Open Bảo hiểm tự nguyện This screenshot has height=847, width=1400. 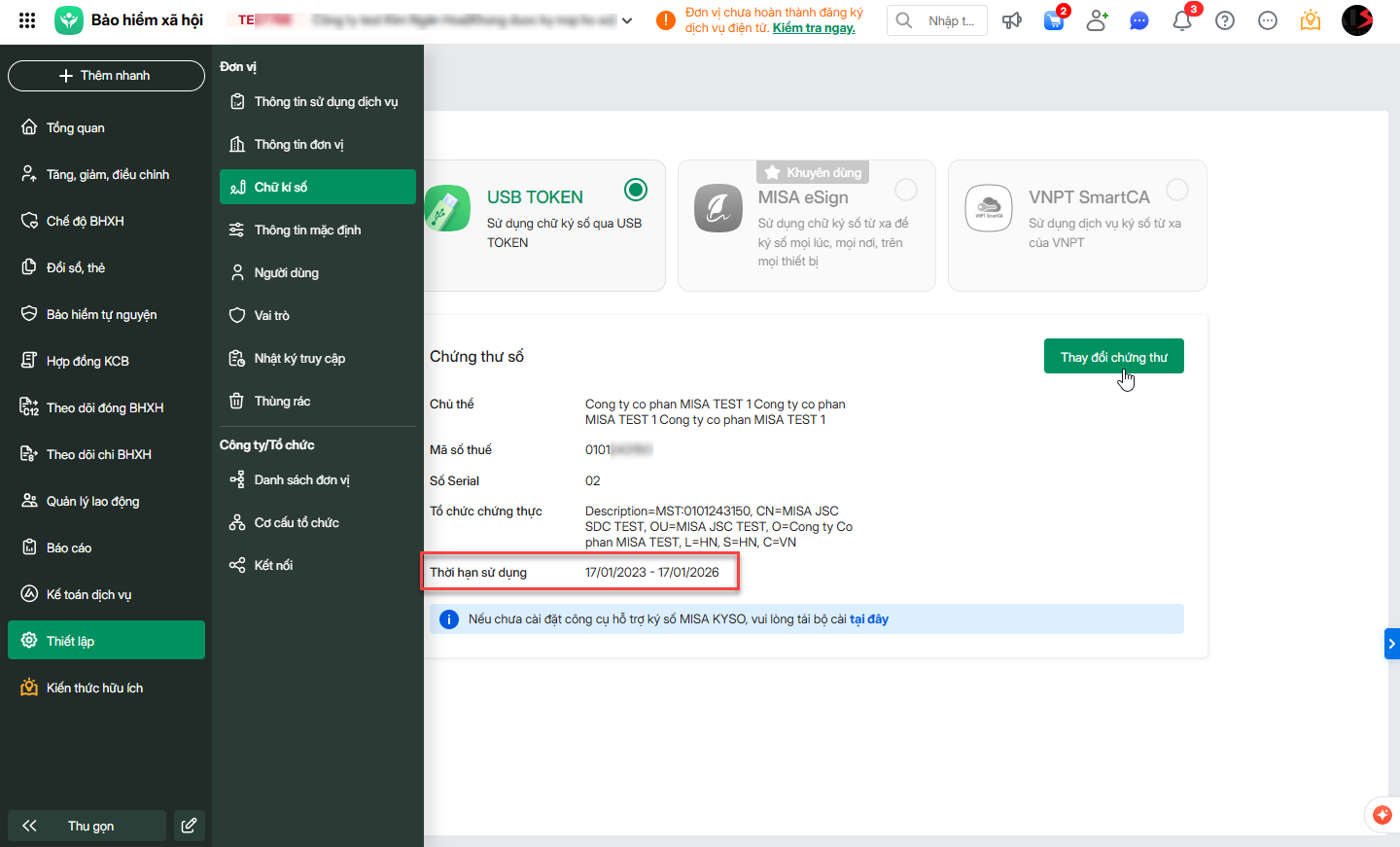coord(106,314)
